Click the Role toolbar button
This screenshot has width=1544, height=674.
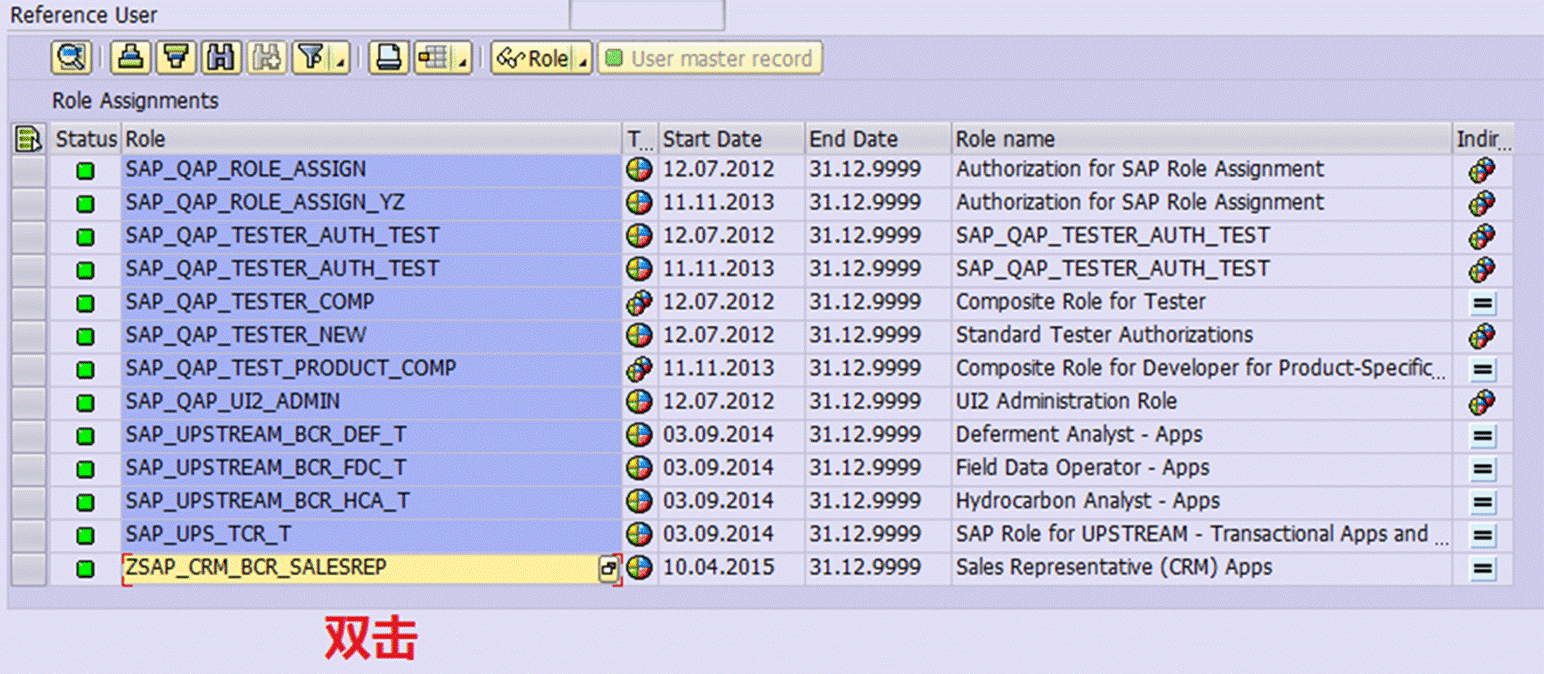[533, 58]
